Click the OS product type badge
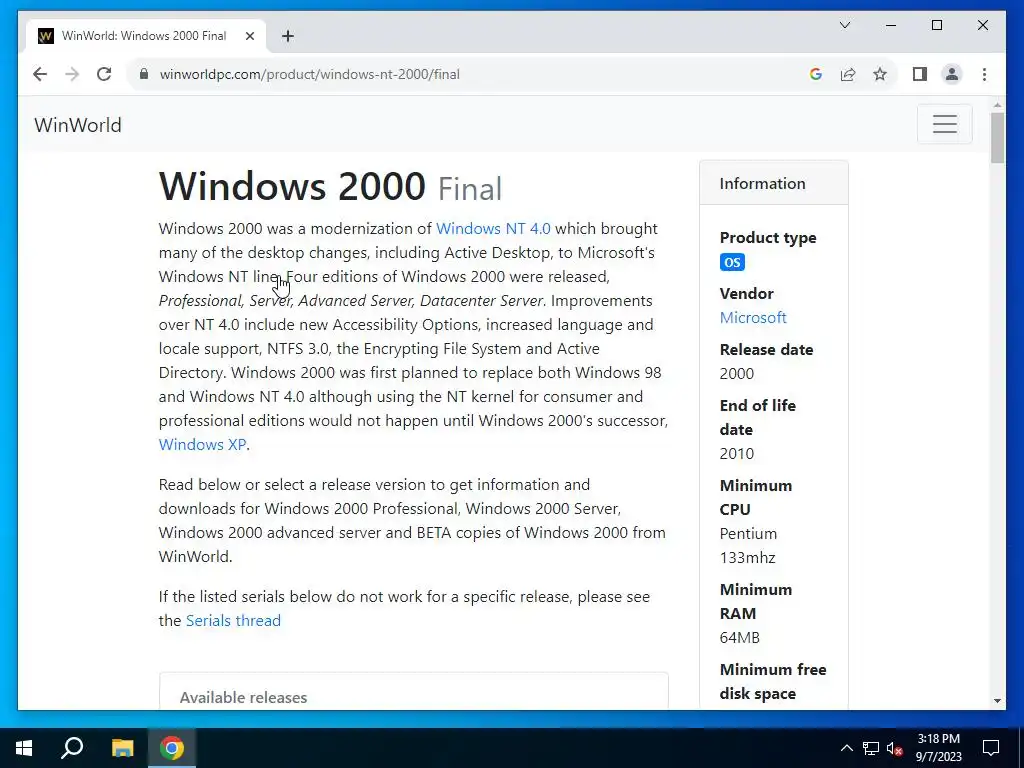Image resolution: width=1024 pixels, height=768 pixels. tap(732, 262)
